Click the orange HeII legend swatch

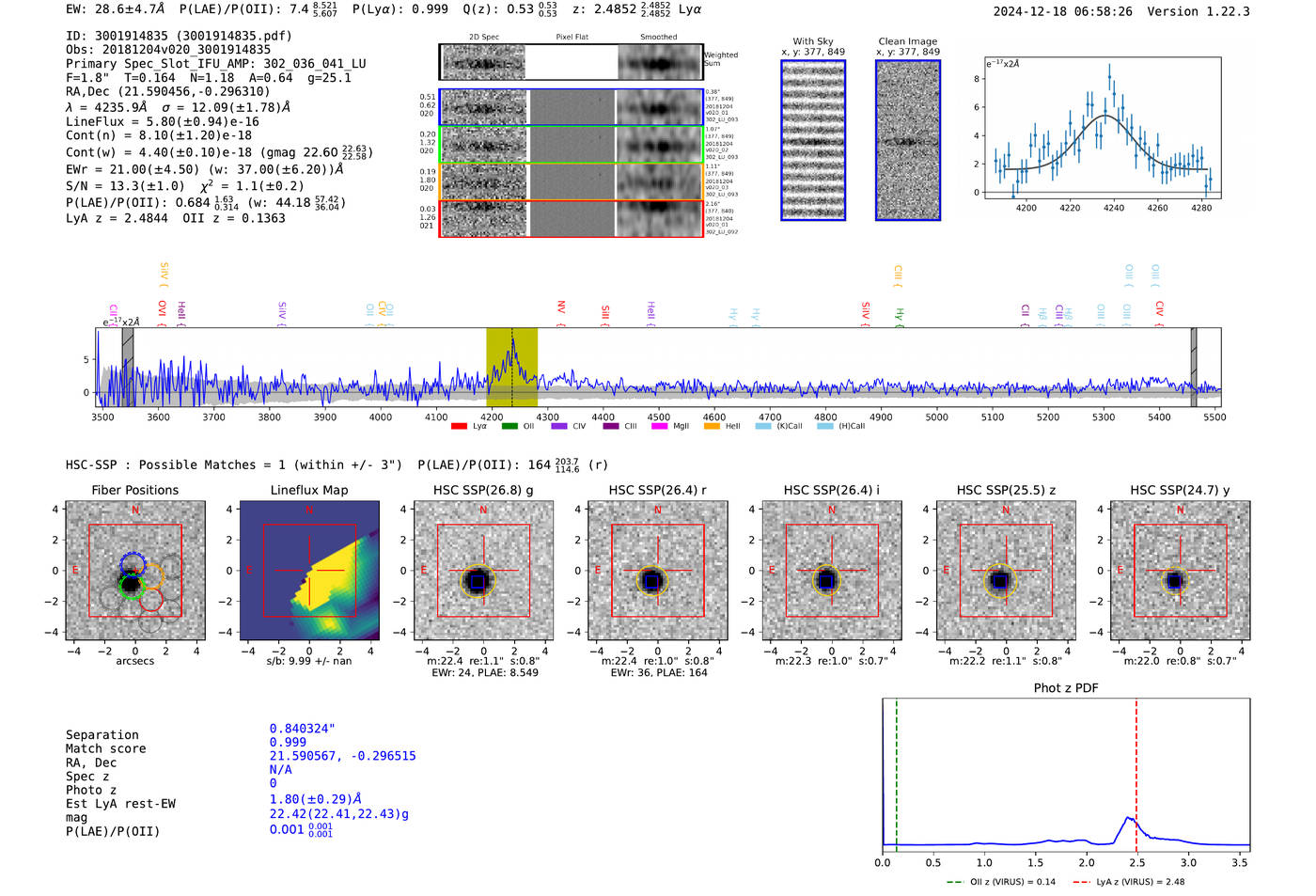pos(712,427)
